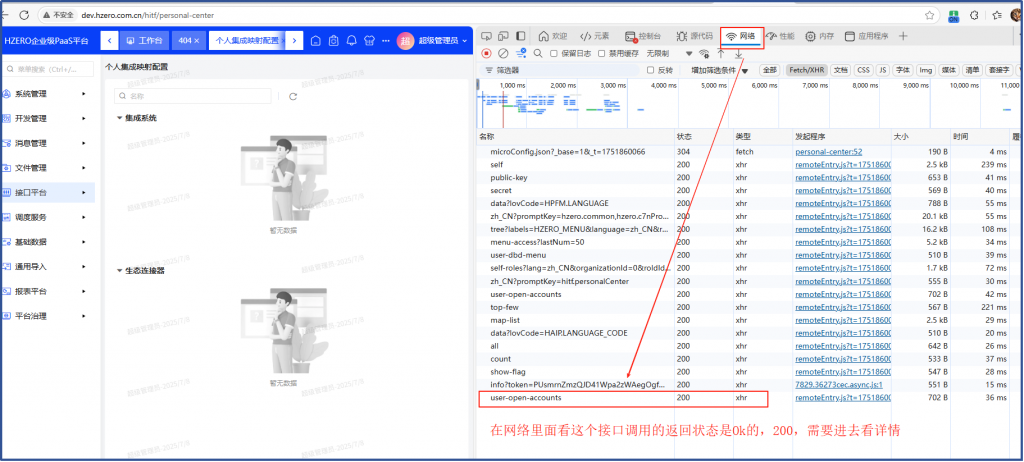1024x462 pixels.
Task: Check the 反转 filter checkbox
Action: point(651,70)
